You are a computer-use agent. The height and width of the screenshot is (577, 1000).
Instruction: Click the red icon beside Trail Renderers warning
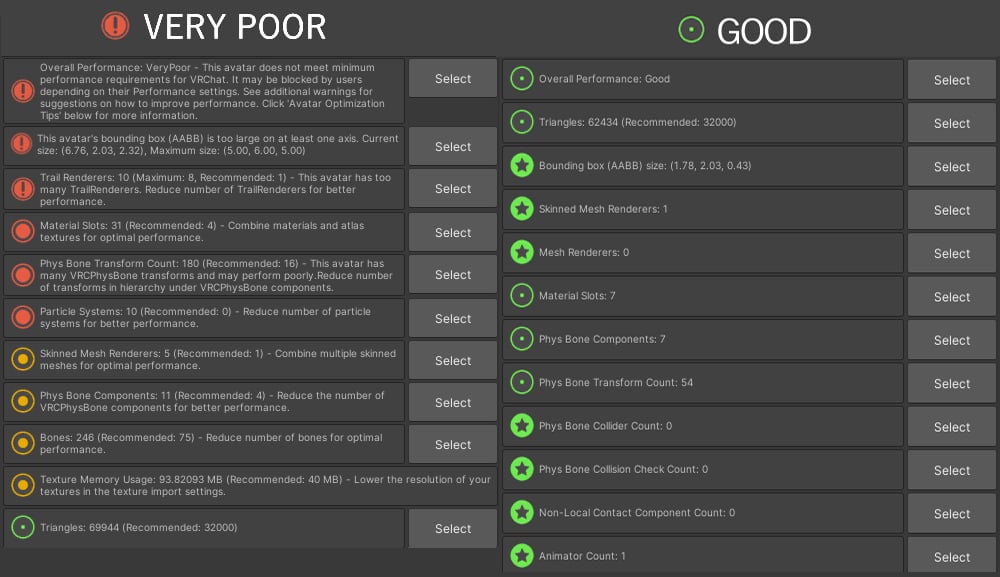(23, 189)
